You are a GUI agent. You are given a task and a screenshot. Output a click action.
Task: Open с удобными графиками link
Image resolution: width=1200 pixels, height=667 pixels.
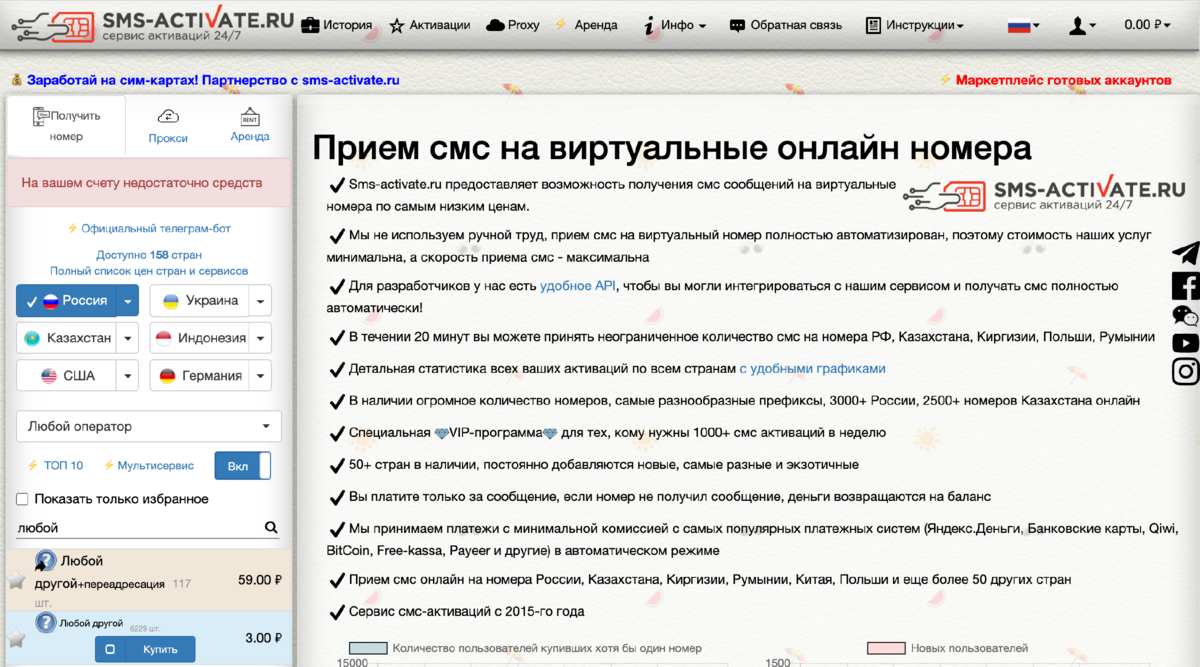pyautogui.click(x=812, y=369)
